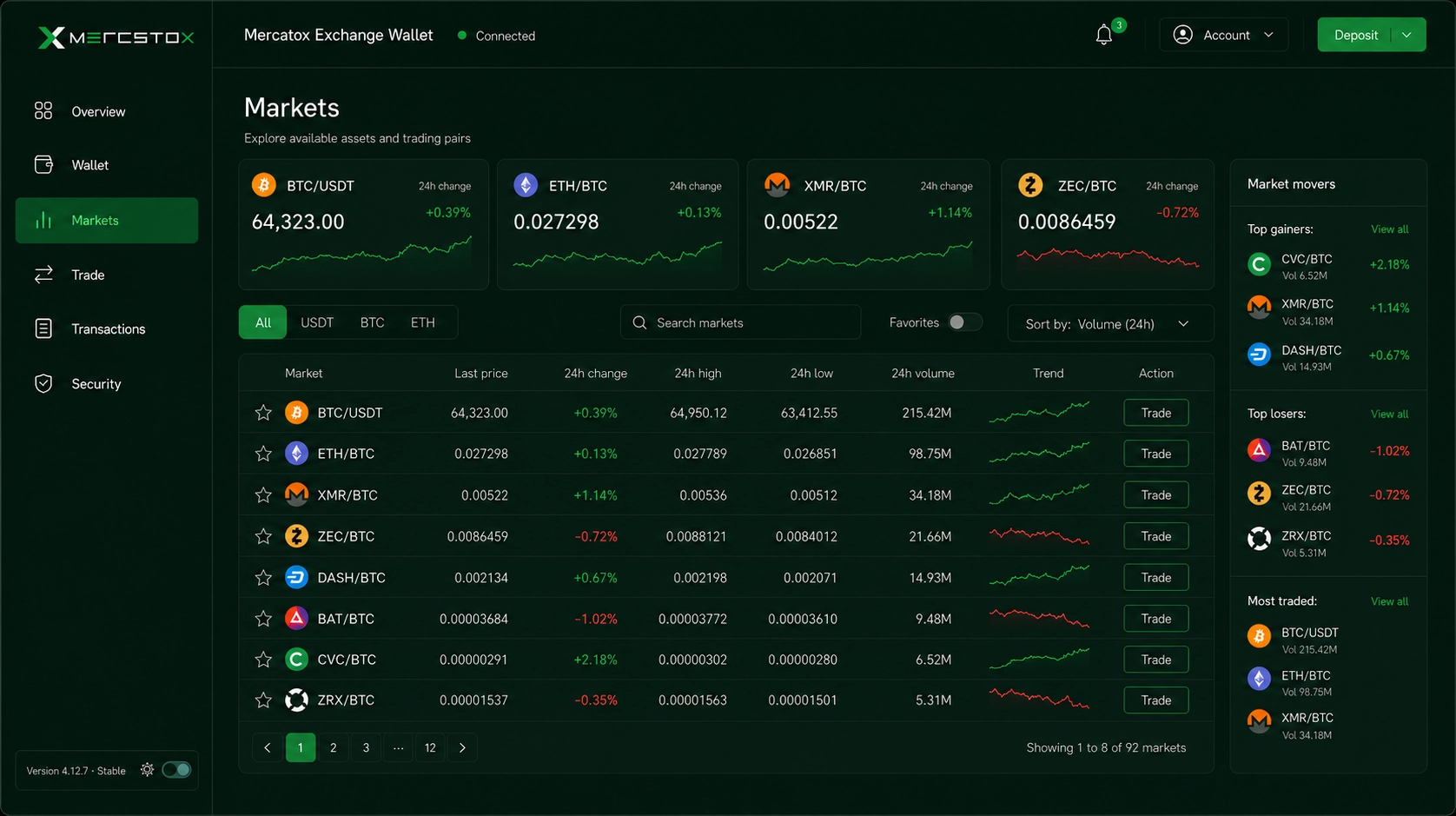This screenshot has height=816, width=1456.
Task: Select the USDT filter tab
Action: pos(317,323)
